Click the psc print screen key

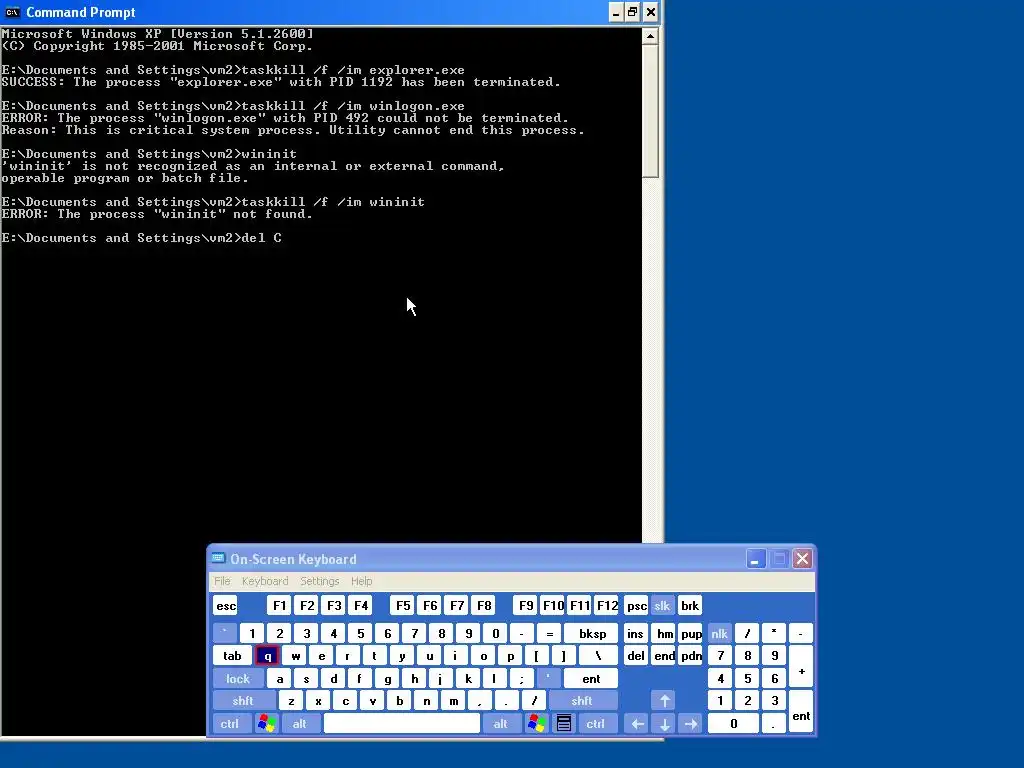[x=637, y=605]
